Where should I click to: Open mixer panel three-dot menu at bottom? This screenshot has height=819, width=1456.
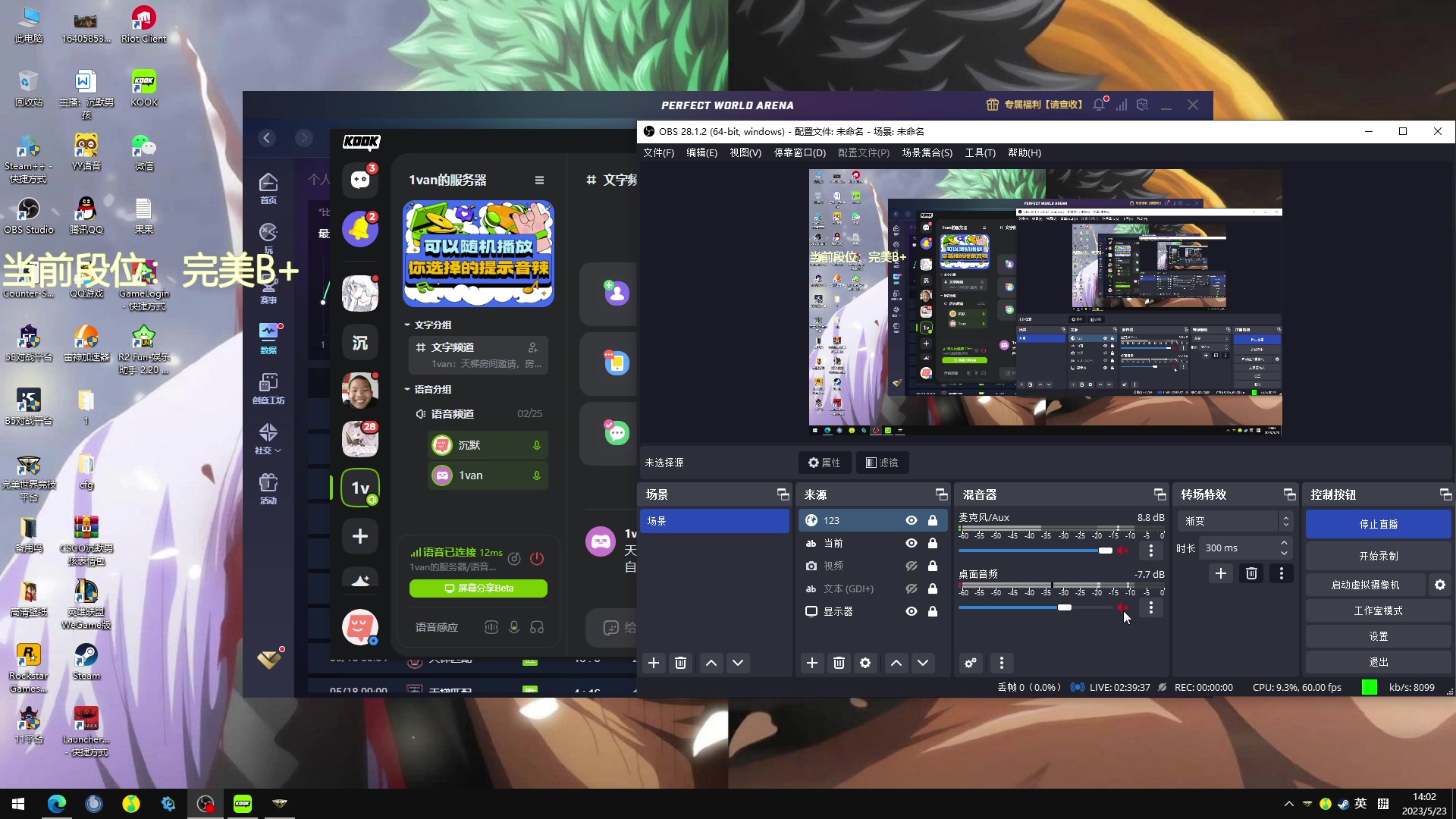(1002, 663)
